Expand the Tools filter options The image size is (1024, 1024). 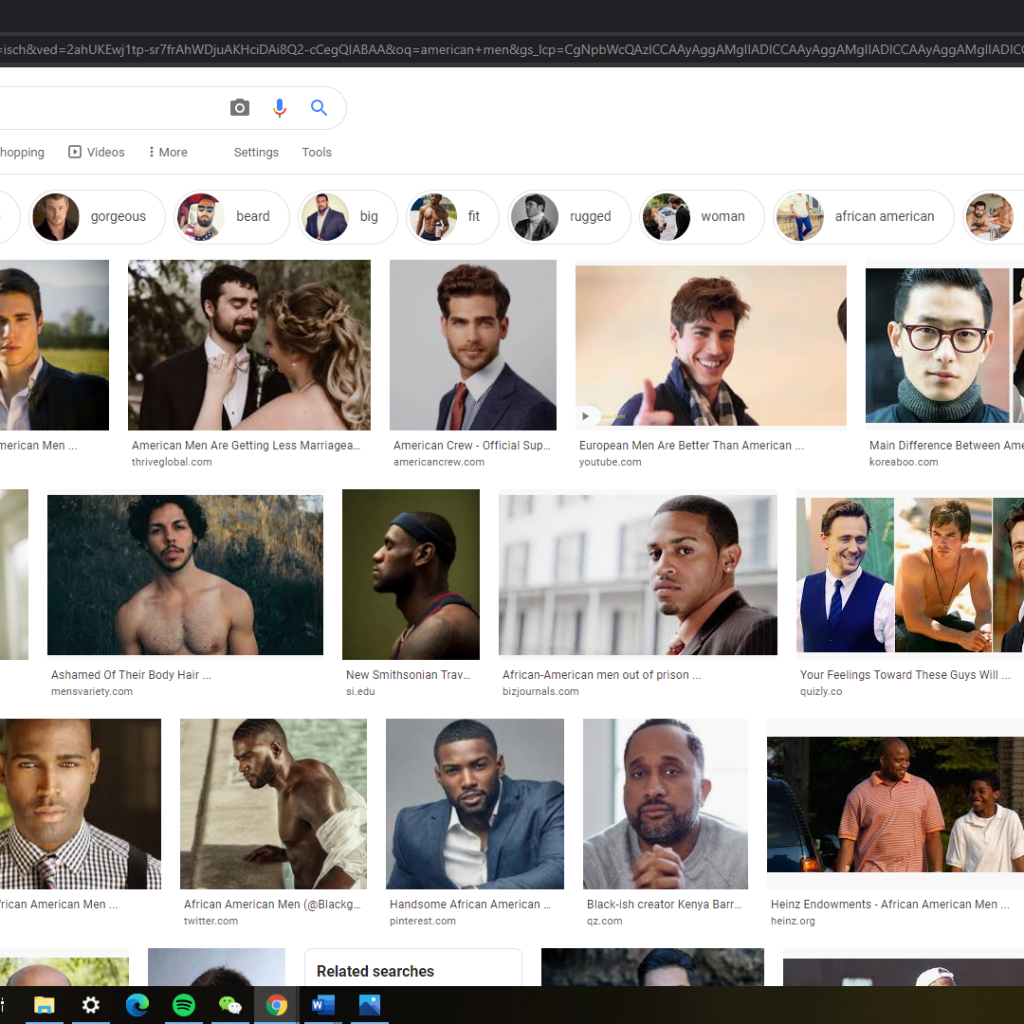click(x=316, y=152)
